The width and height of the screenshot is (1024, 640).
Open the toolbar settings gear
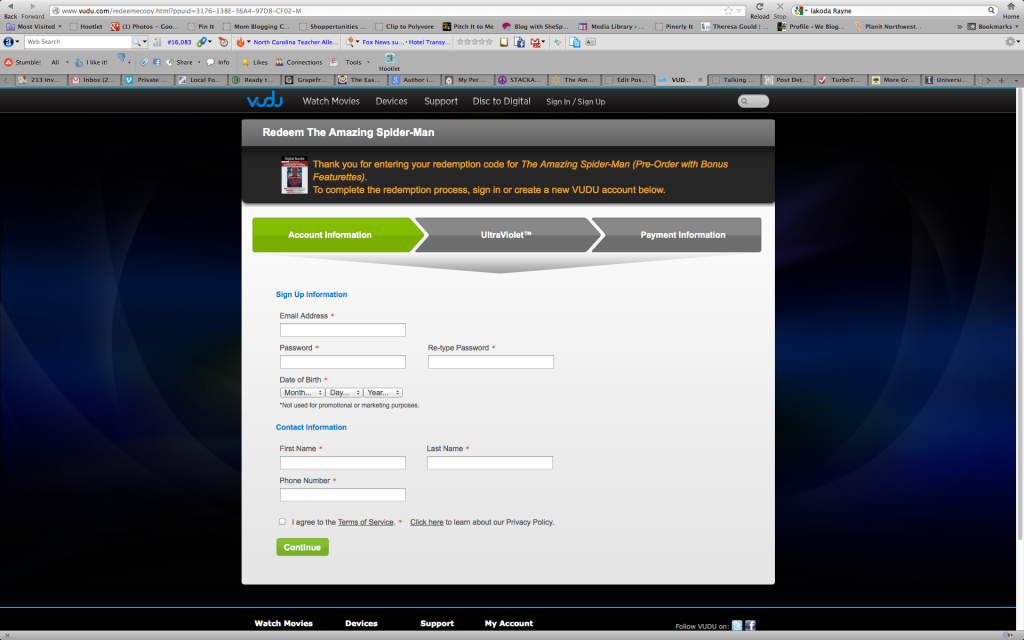tap(1010, 42)
